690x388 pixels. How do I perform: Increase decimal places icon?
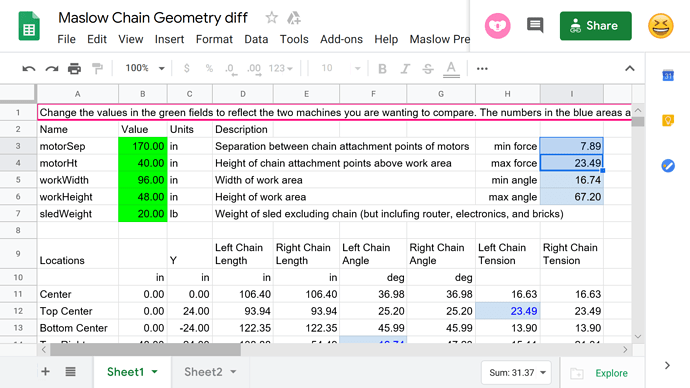tap(254, 69)
